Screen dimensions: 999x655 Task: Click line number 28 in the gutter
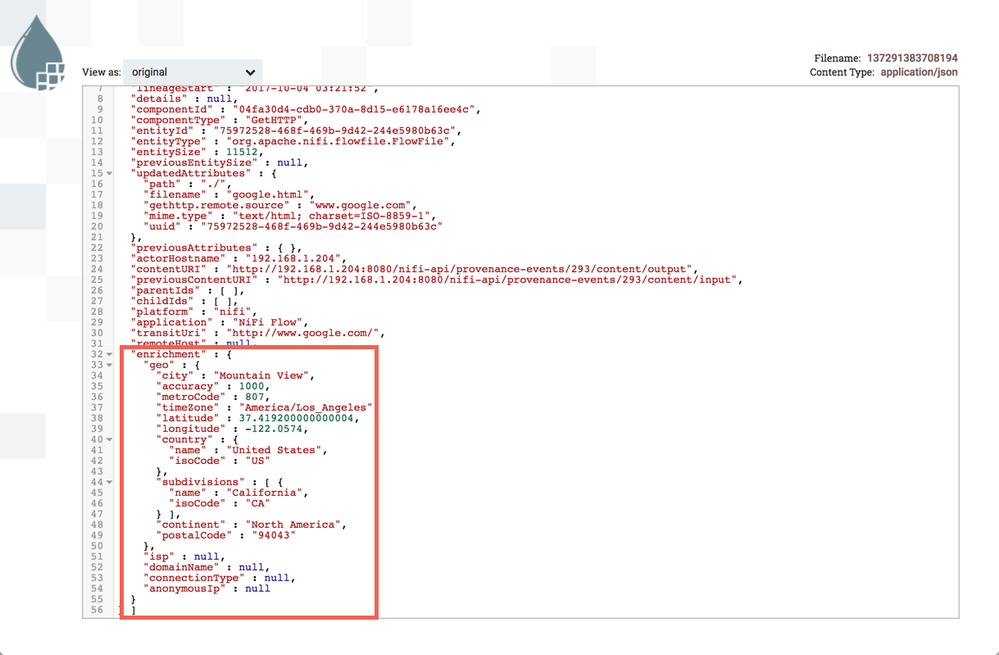pos(99,311)
